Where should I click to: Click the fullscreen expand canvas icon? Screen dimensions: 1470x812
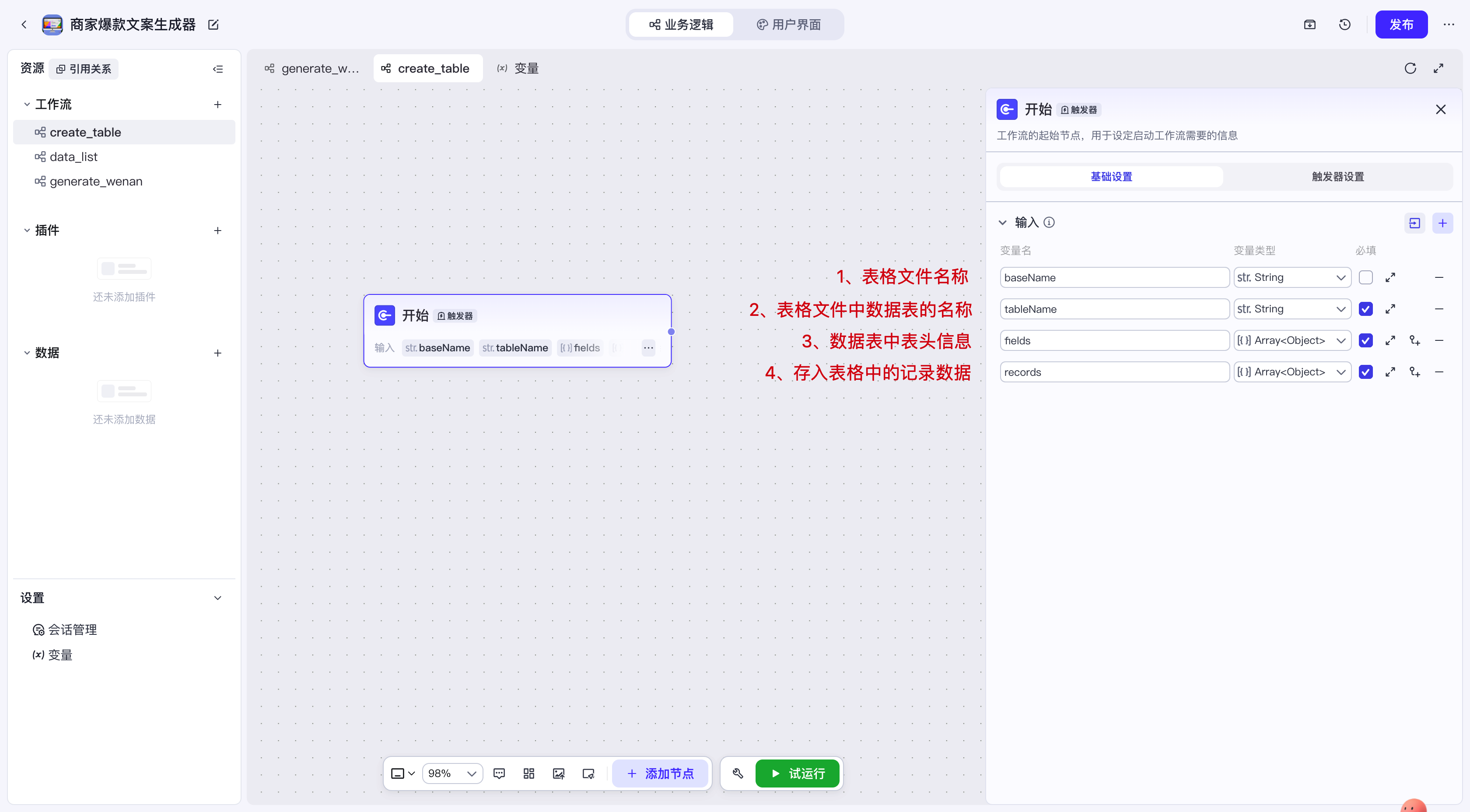(x=1438, y=69)
